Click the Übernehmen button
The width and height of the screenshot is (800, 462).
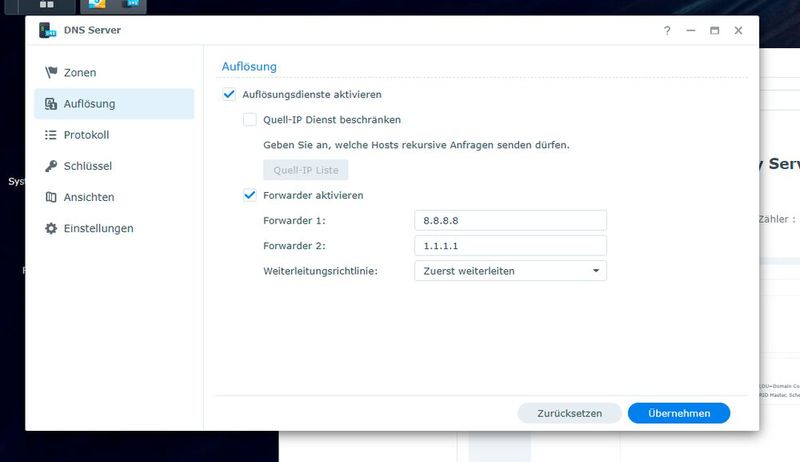point(679,413)
